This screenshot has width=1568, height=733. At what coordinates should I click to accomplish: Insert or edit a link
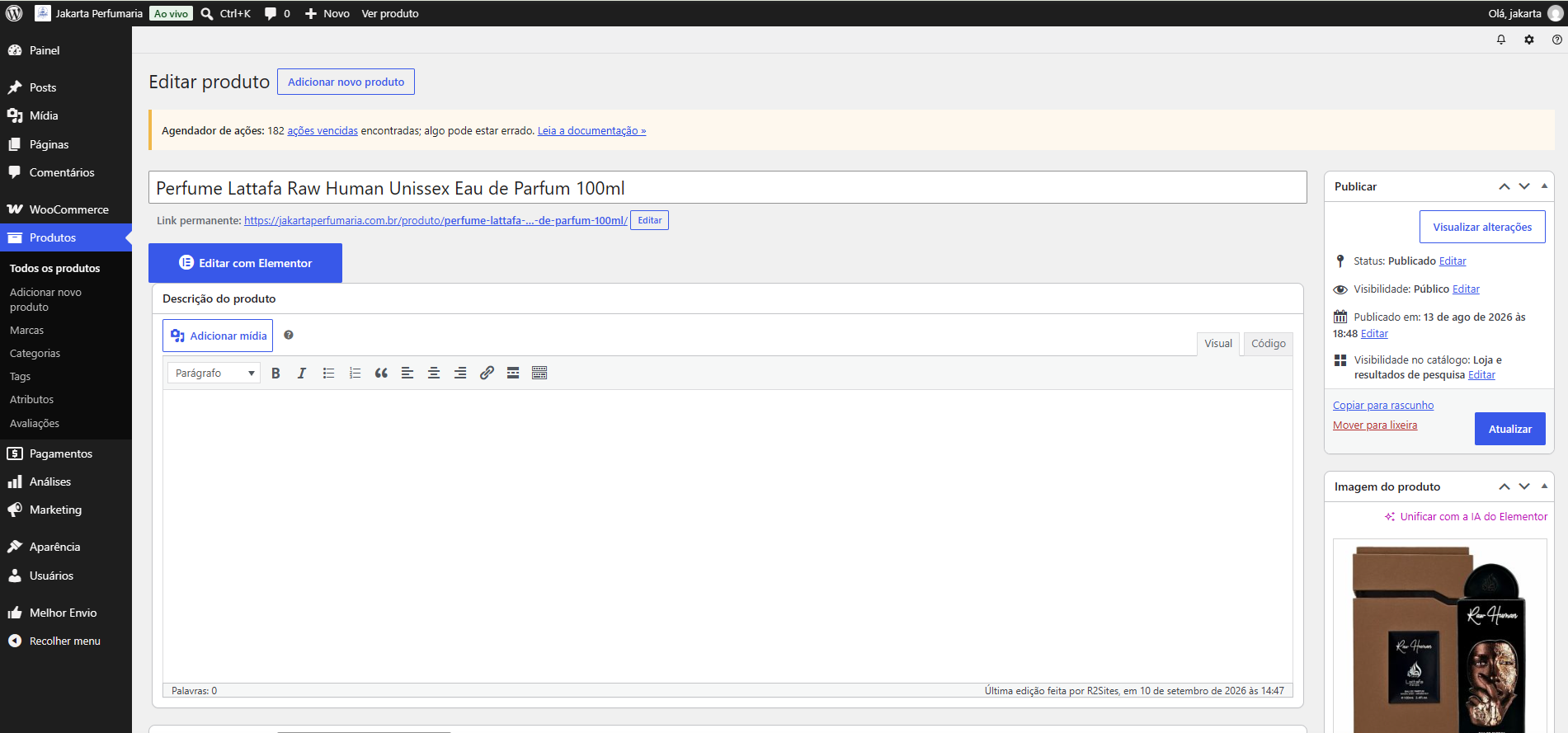click(x=487, y=373)
